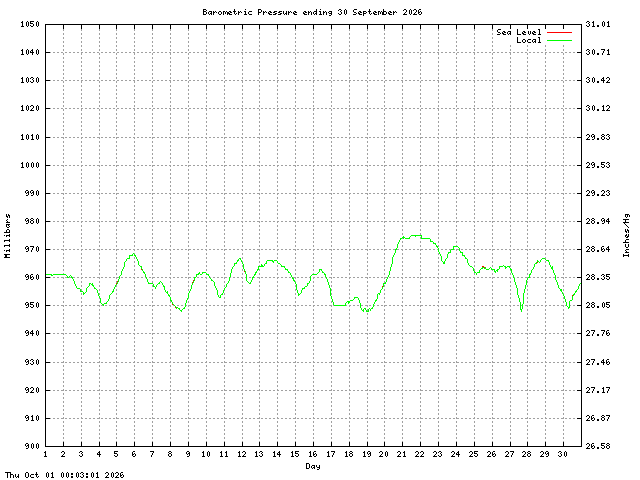Click day 15 on the x-axis
Image resolution: width=640 pixels, height=480 pixels.
tap(295, 454)
